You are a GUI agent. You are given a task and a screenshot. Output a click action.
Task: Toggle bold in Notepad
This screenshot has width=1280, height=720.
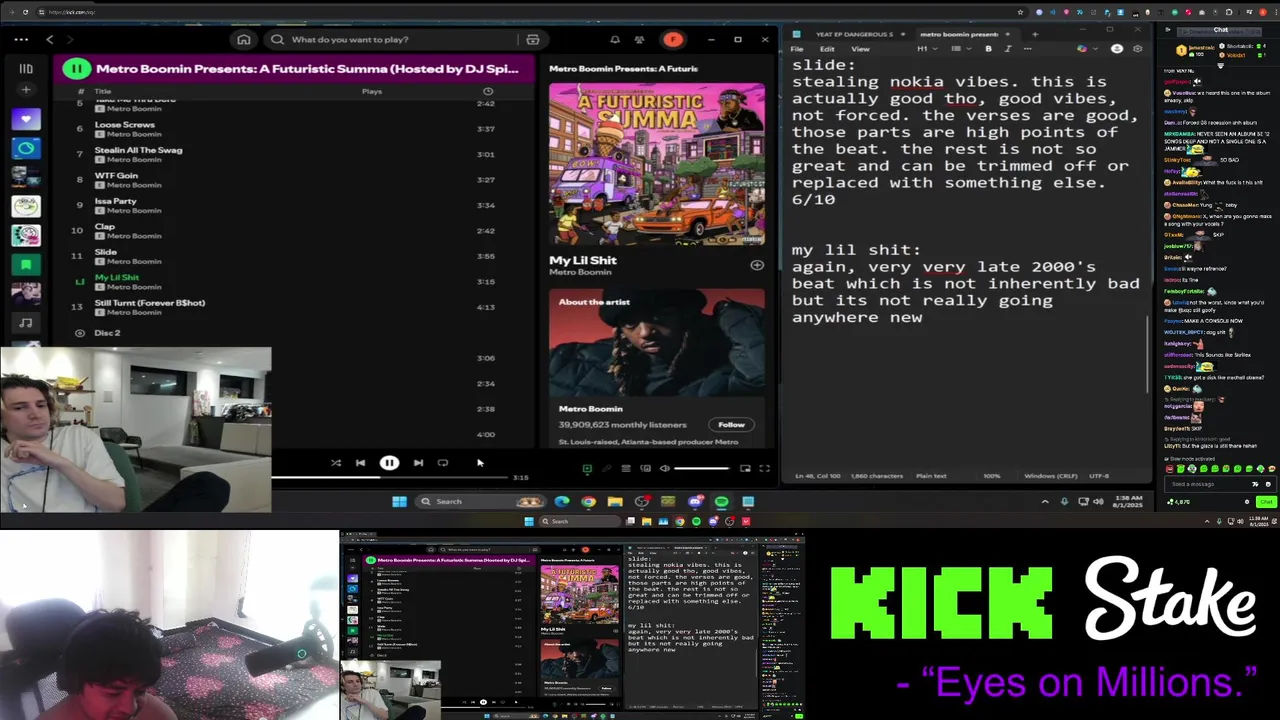click(x=989, y=49)
